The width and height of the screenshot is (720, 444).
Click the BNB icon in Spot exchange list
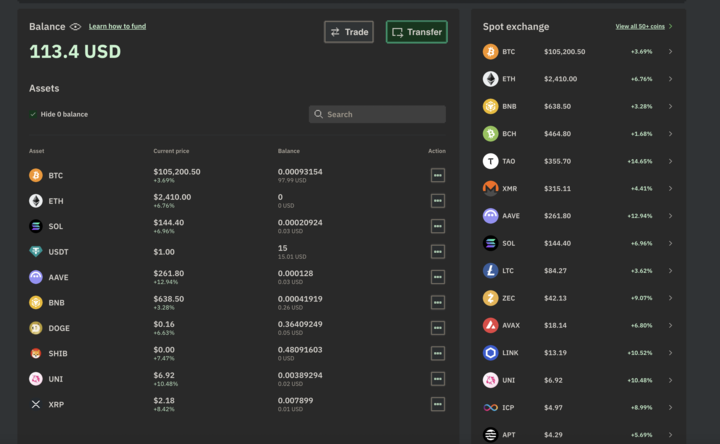point(490,107)
